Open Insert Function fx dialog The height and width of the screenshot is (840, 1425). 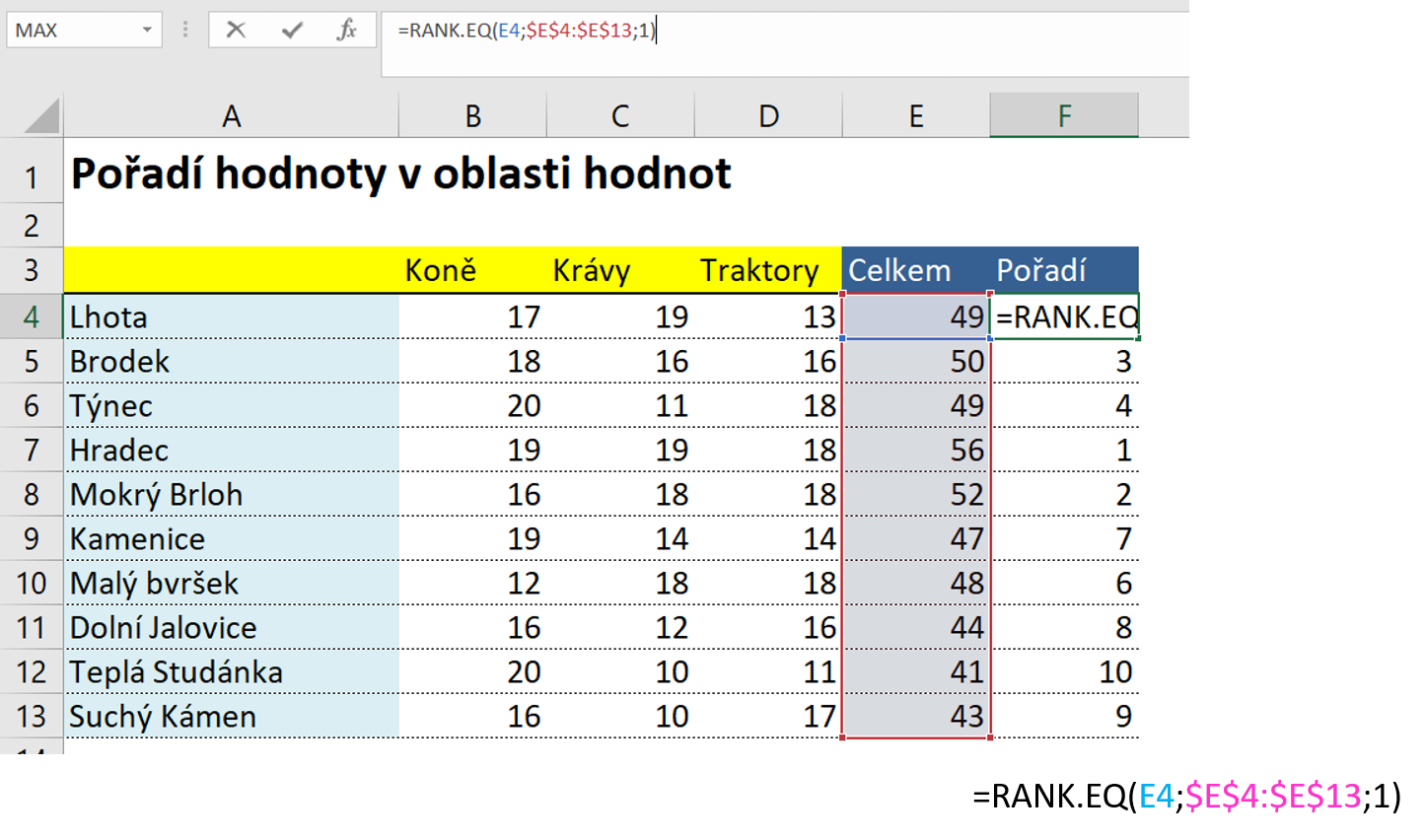pyautogui.click(x=346, y=30)
